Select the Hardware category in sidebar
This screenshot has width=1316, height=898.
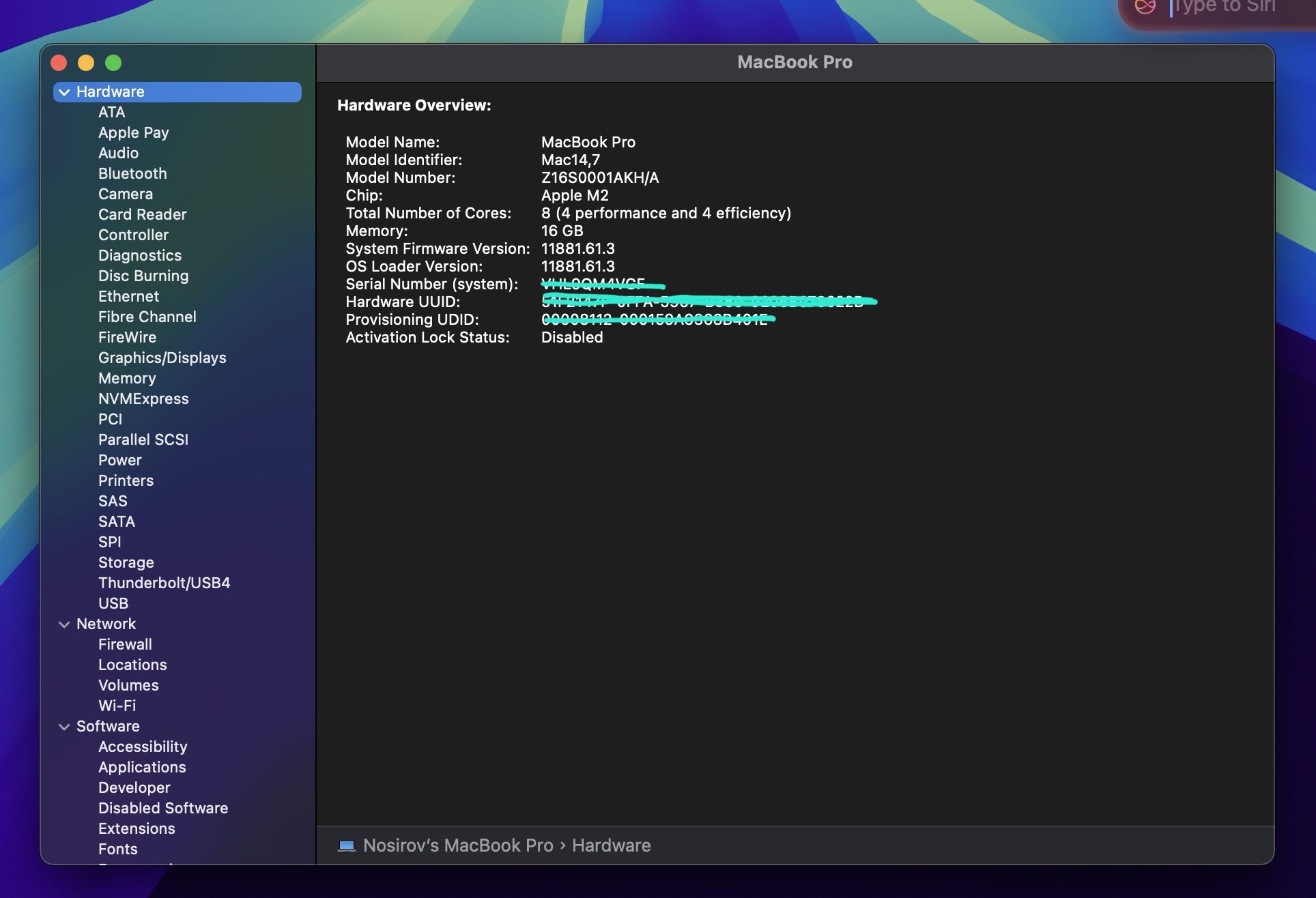177,92
